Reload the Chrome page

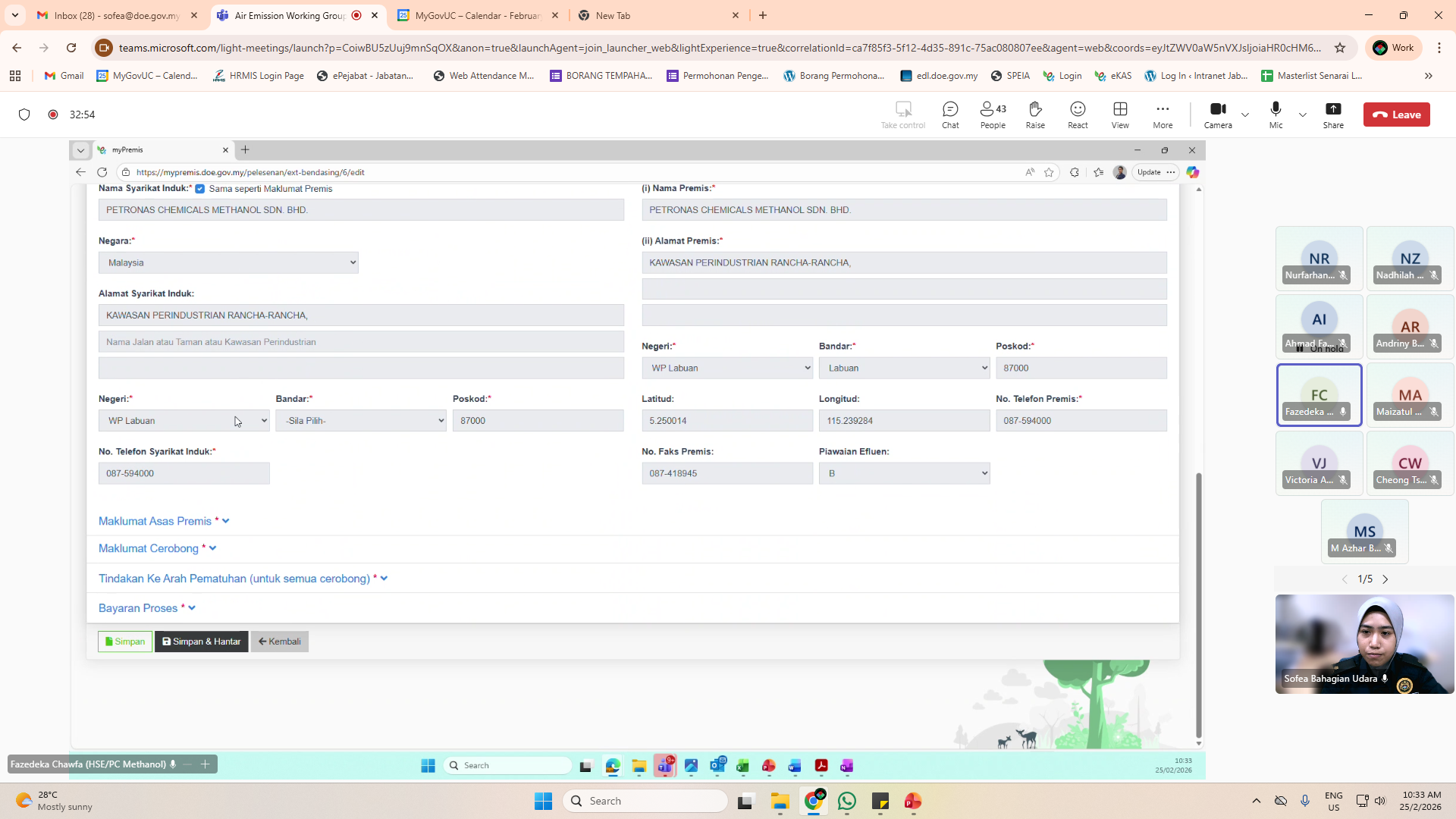tap(71, 48)
